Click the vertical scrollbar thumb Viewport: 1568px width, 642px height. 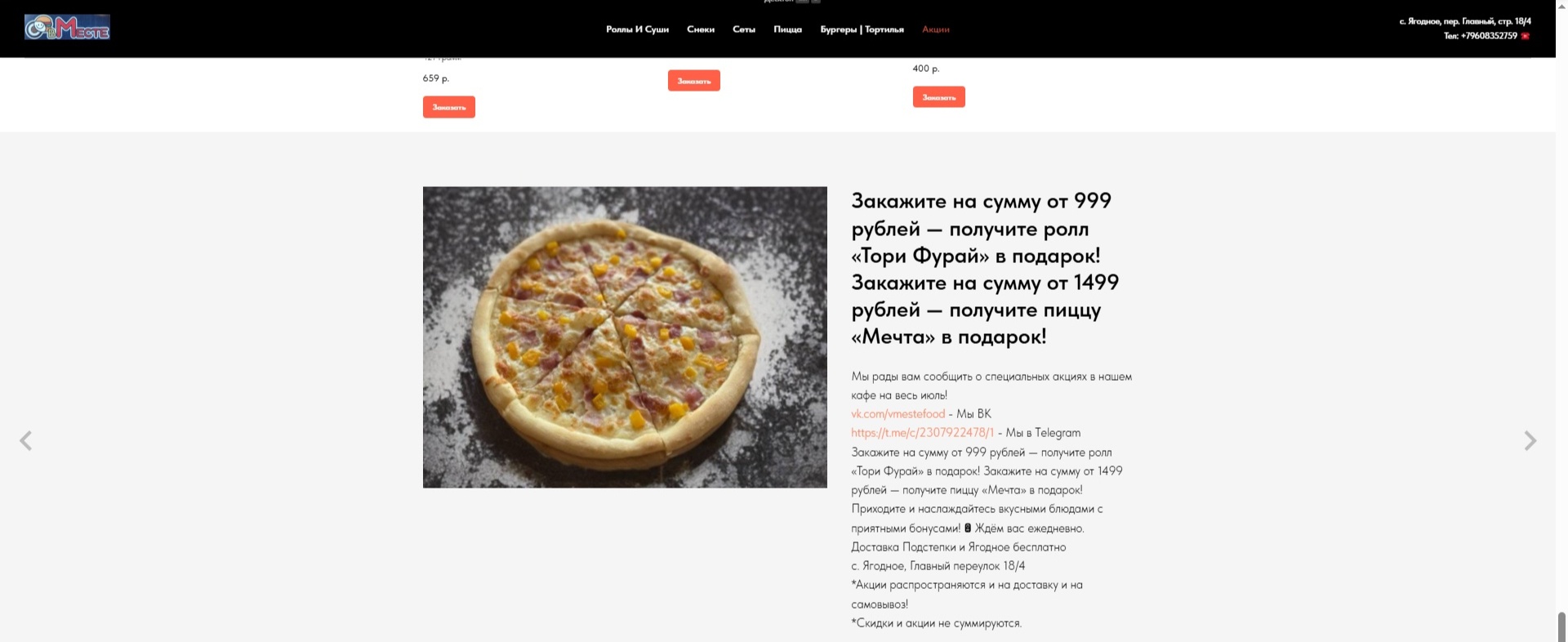point(1561,626)
